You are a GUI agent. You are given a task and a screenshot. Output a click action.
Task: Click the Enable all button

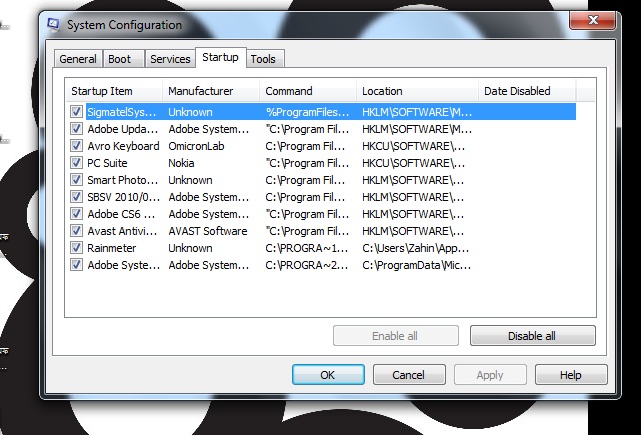[x=395, y=336]
